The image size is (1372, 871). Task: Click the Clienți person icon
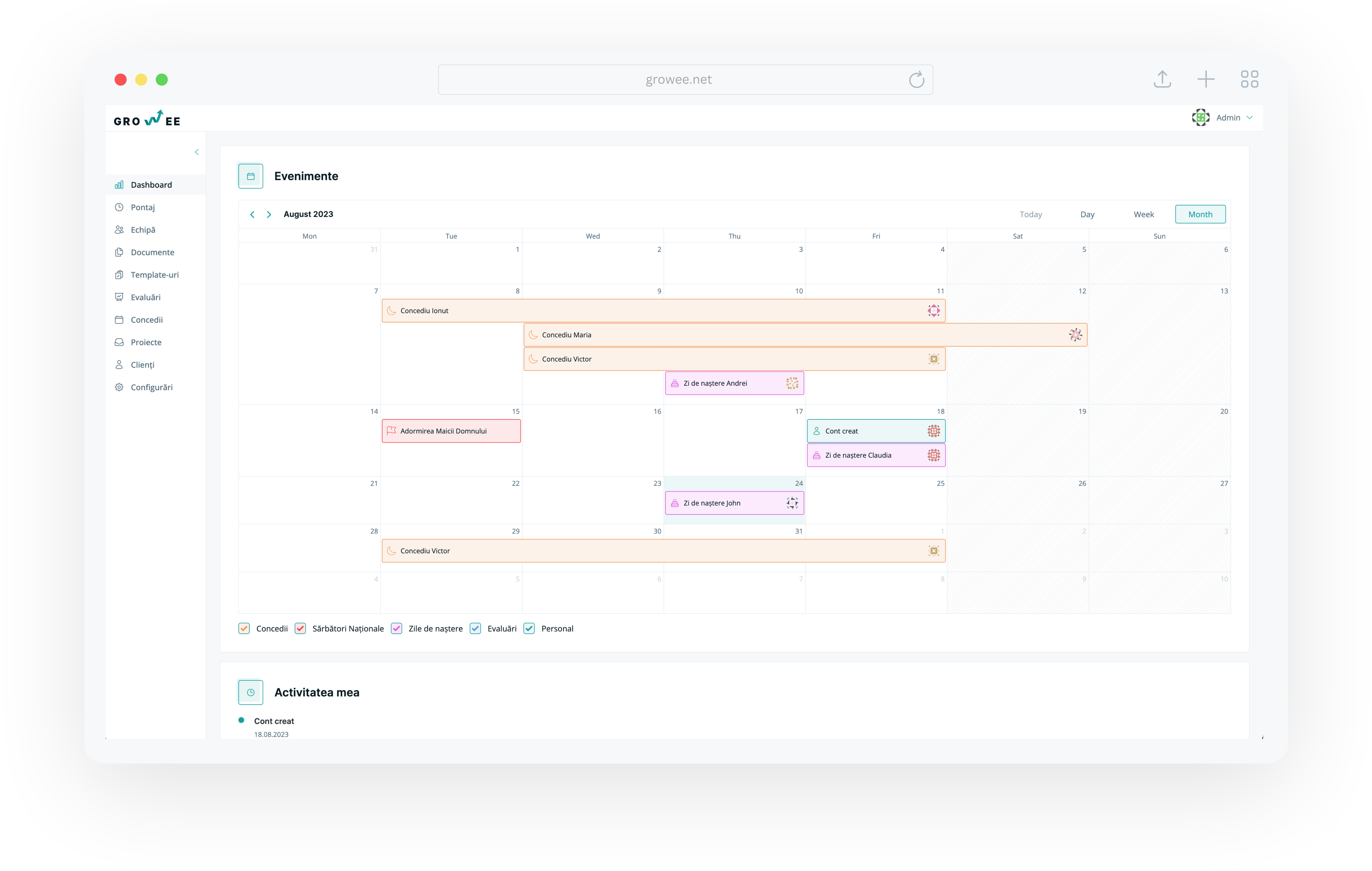(x=119, y=365)
